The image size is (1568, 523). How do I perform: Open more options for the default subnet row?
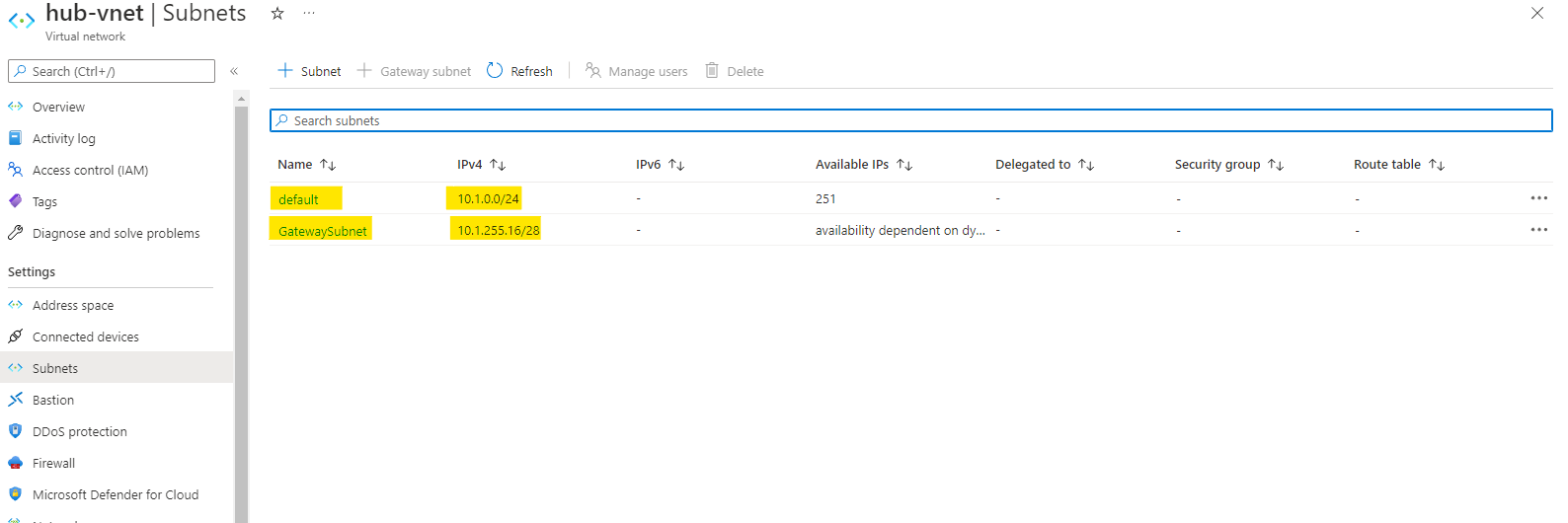coord(1538,198)
